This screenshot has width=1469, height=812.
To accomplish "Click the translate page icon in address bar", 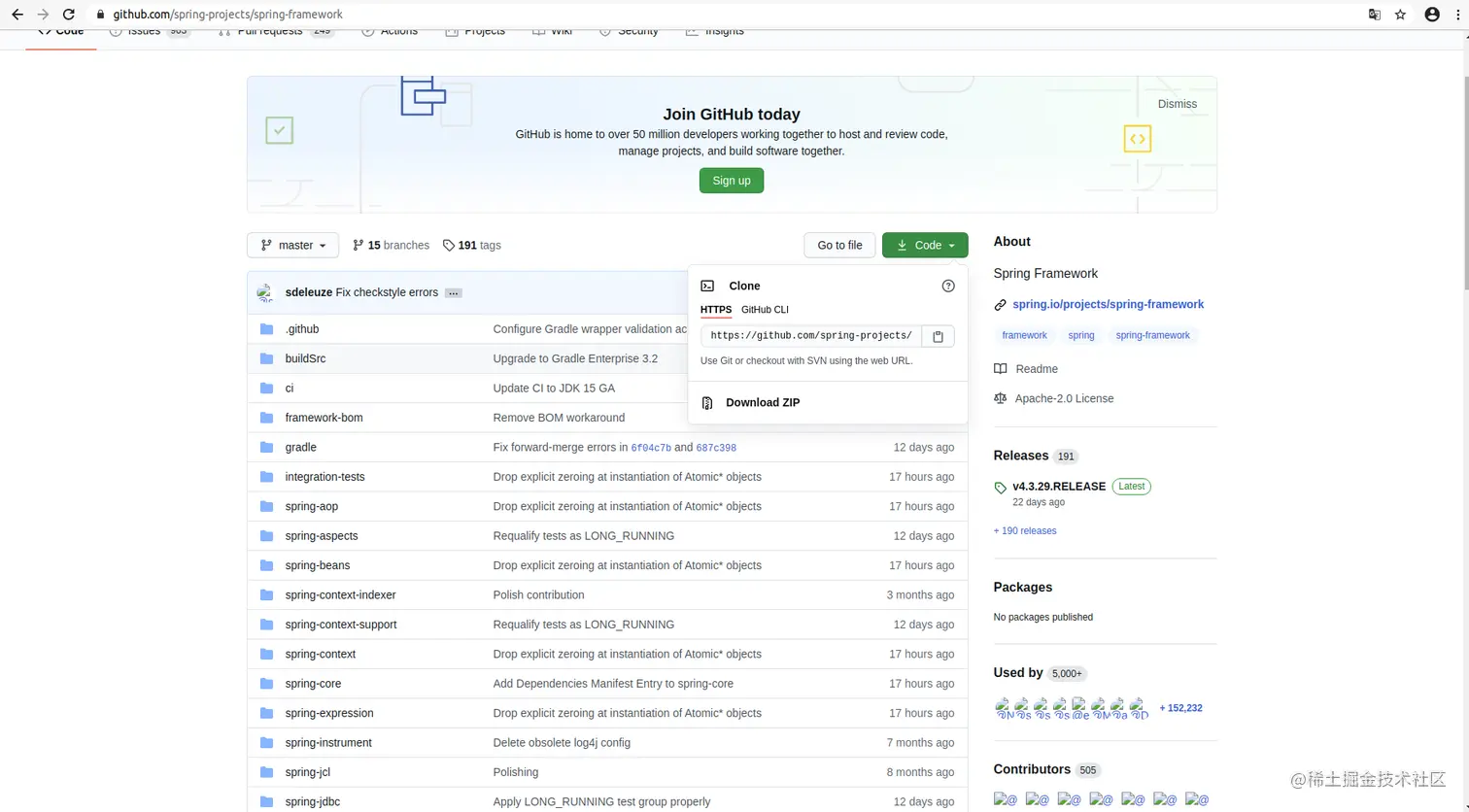I will [1374, 15].
